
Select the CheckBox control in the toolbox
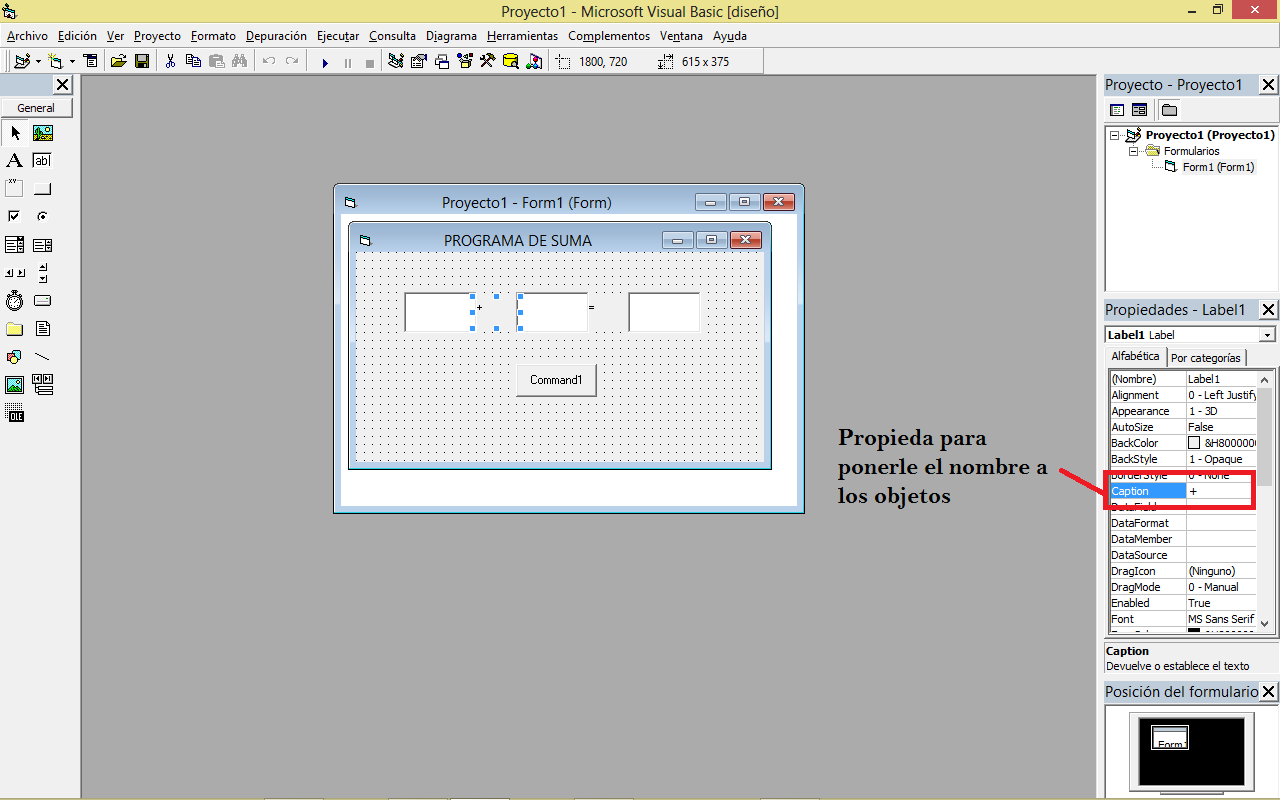click(14, 215)
